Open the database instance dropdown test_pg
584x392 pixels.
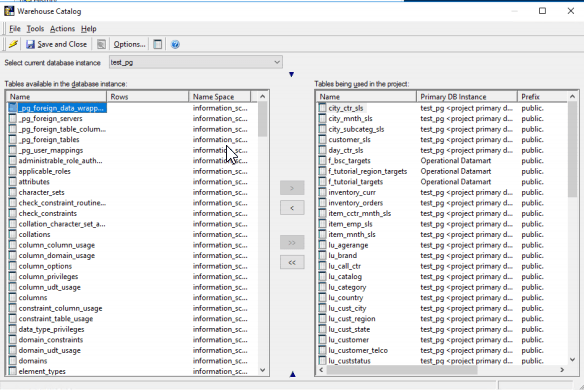[x=196, y=62]
